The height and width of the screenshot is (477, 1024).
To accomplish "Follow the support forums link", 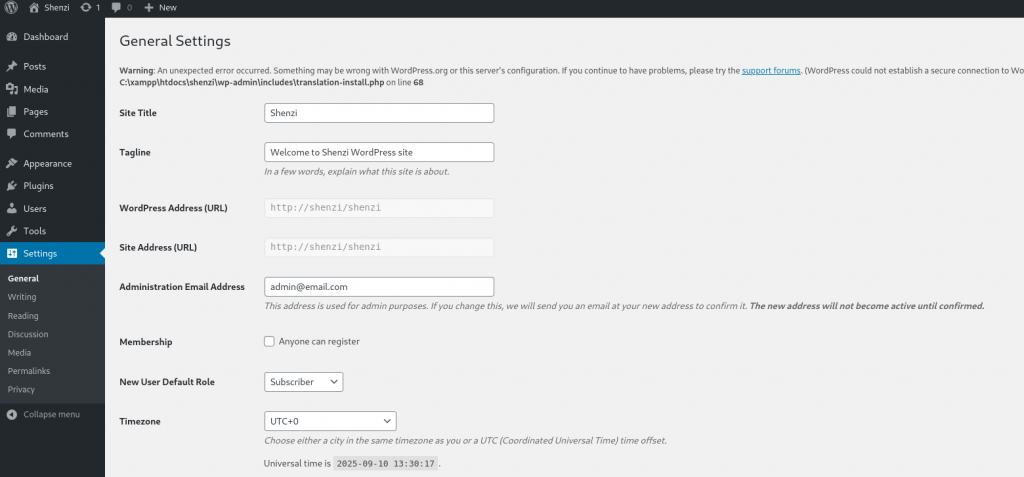I will [x=771, y=71].
